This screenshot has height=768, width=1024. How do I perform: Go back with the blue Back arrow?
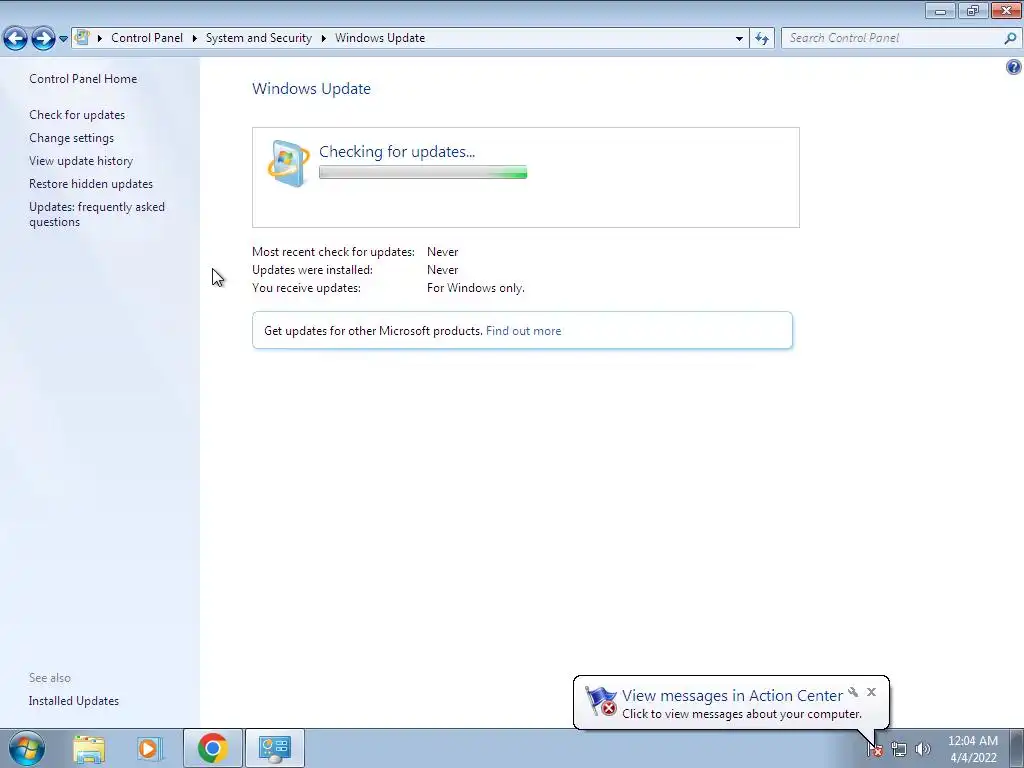pyautogui.click(x=15, y=39)
